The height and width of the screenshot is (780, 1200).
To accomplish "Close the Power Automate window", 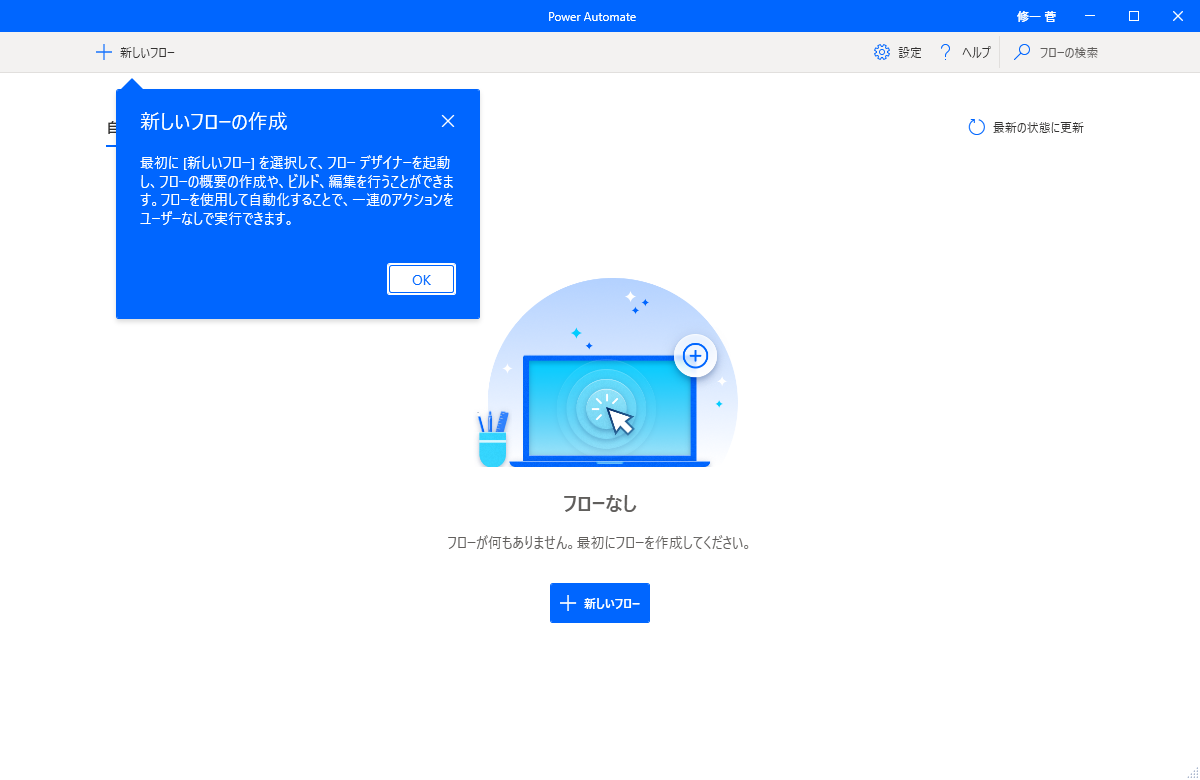I will pos(1178,16).
